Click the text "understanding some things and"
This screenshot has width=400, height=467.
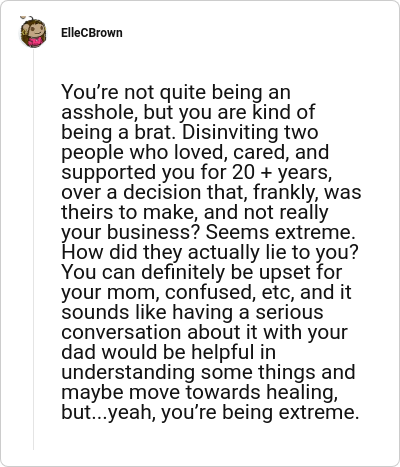click(208, 372)
